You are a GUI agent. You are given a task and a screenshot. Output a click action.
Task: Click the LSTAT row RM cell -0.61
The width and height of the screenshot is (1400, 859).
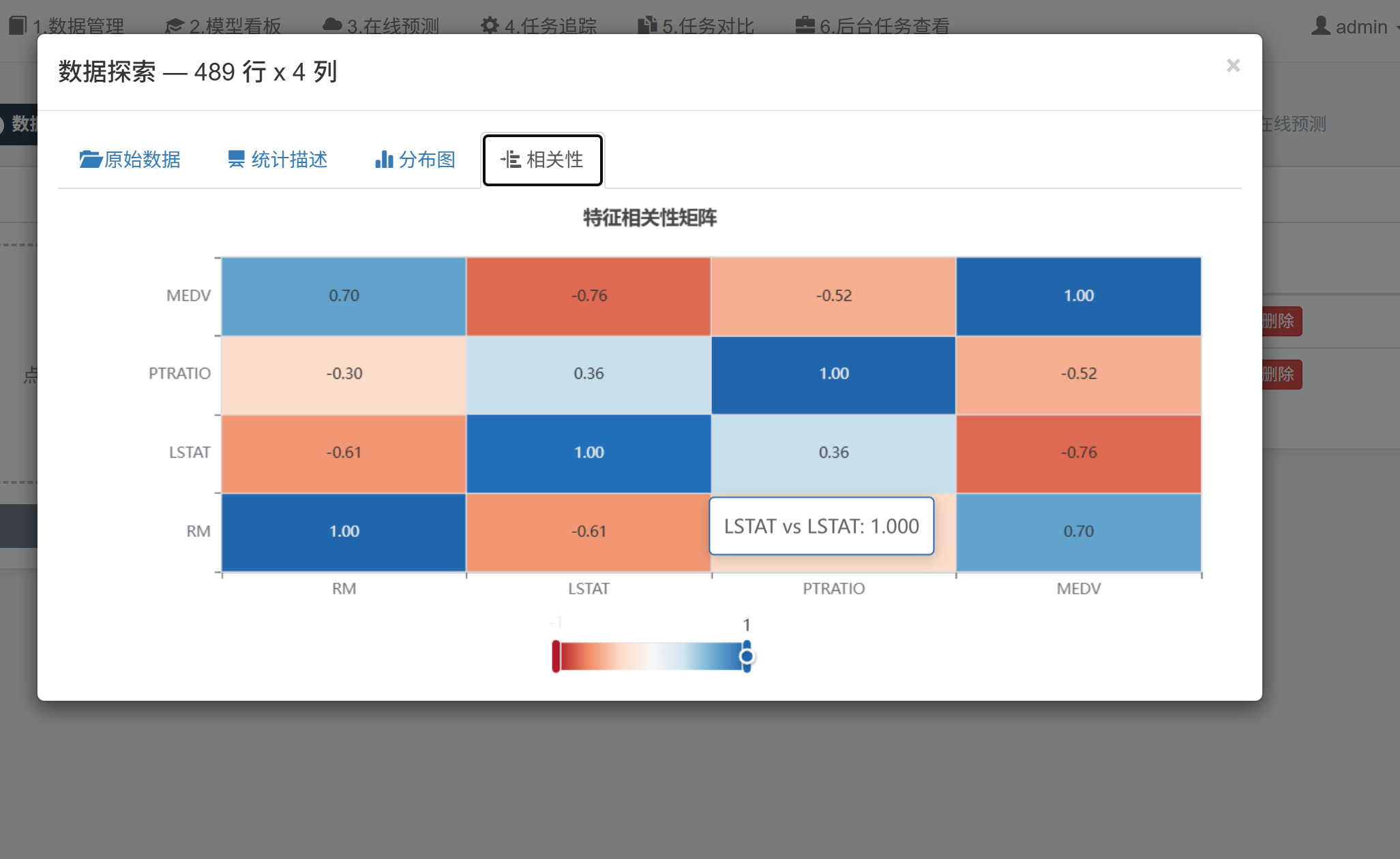(344, 453)
